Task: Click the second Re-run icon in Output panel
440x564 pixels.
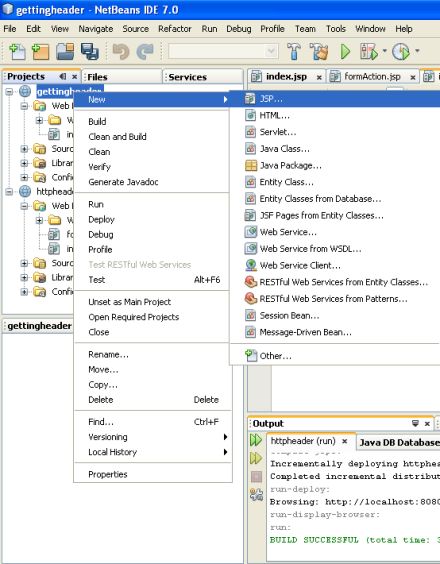Action: coord(256,458)
